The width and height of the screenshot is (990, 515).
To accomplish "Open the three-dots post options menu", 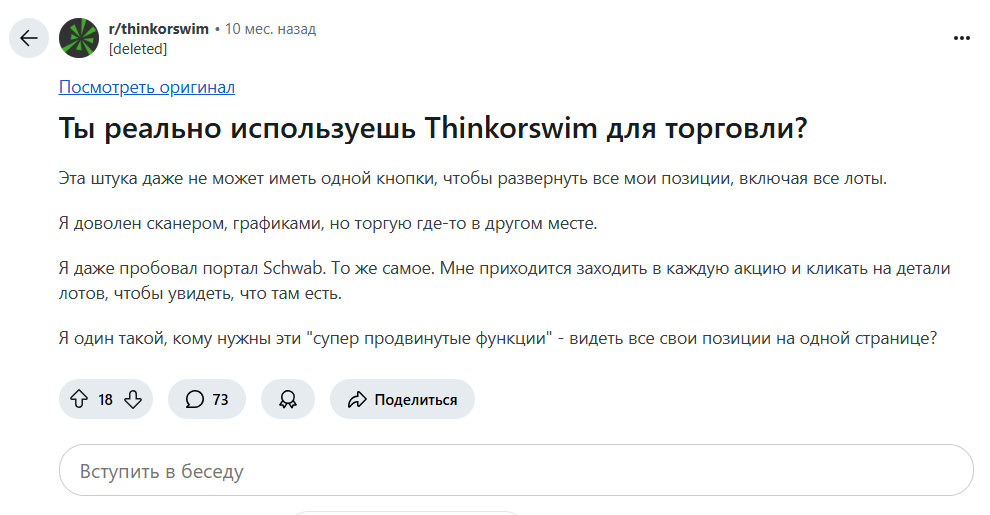I will (962, 38).
